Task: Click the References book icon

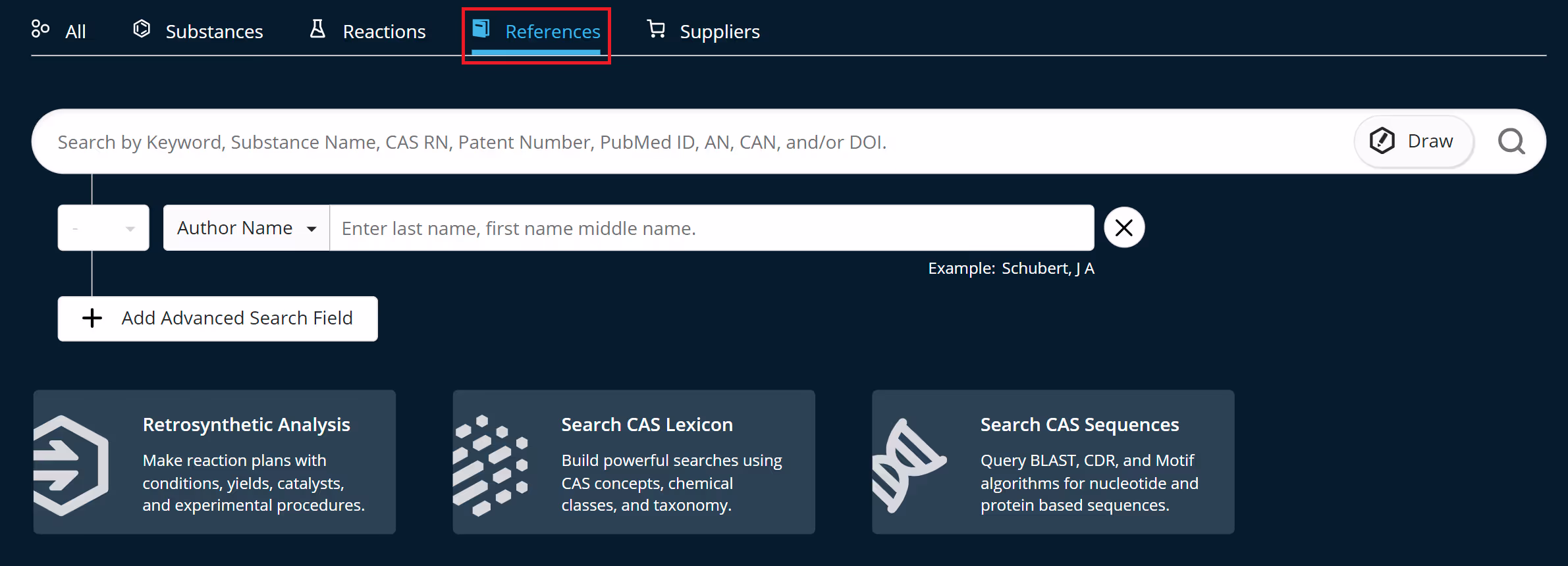Action: tap(481, 28)
